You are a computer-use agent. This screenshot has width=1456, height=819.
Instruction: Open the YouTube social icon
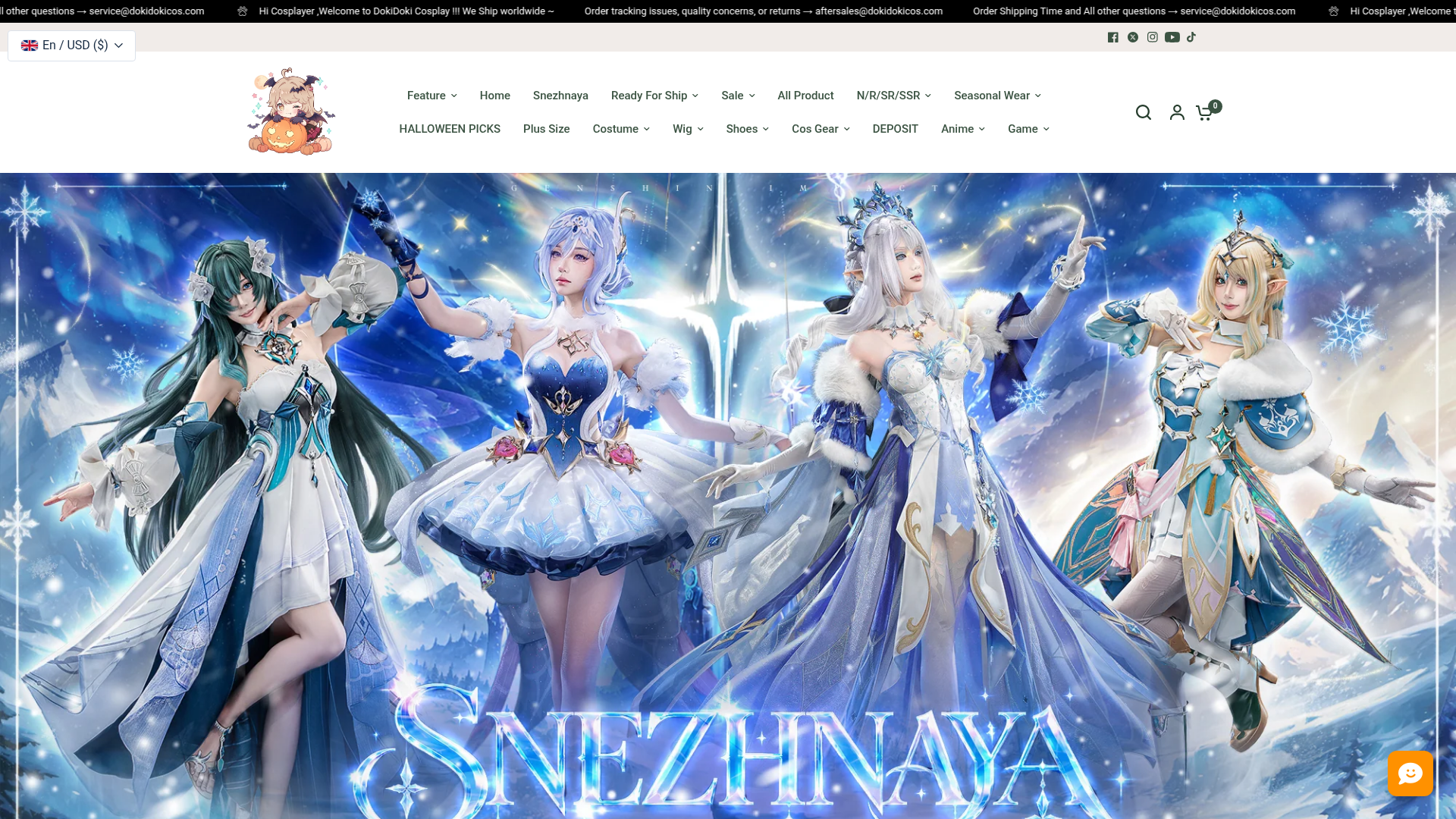[1172, 37]
